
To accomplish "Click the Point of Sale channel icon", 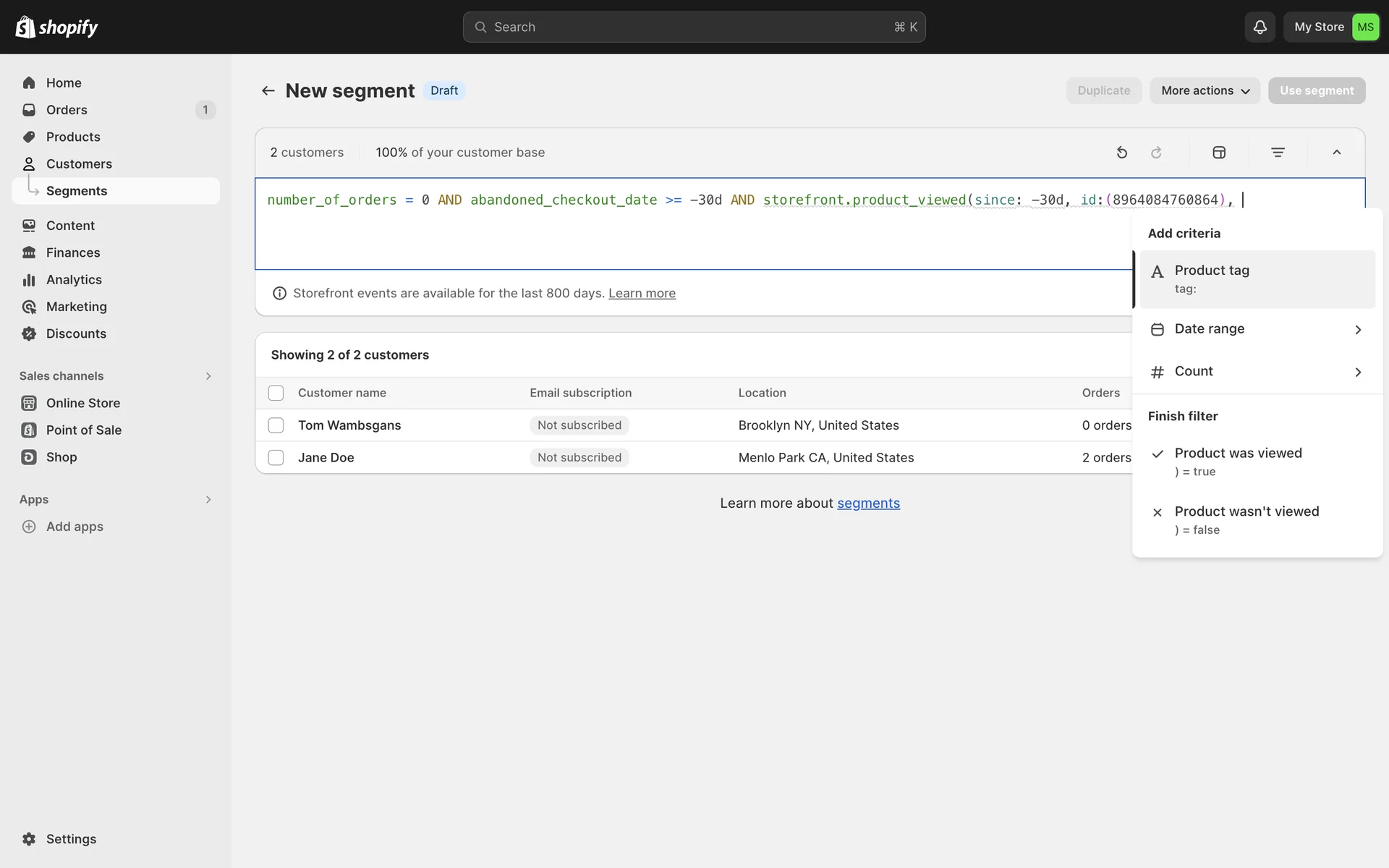I will point(29,430).
